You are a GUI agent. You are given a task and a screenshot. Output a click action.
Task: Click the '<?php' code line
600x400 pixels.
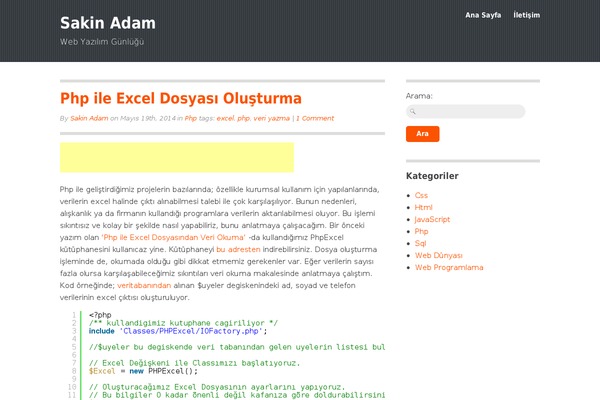pyautogui.click(x=100, y=315)
